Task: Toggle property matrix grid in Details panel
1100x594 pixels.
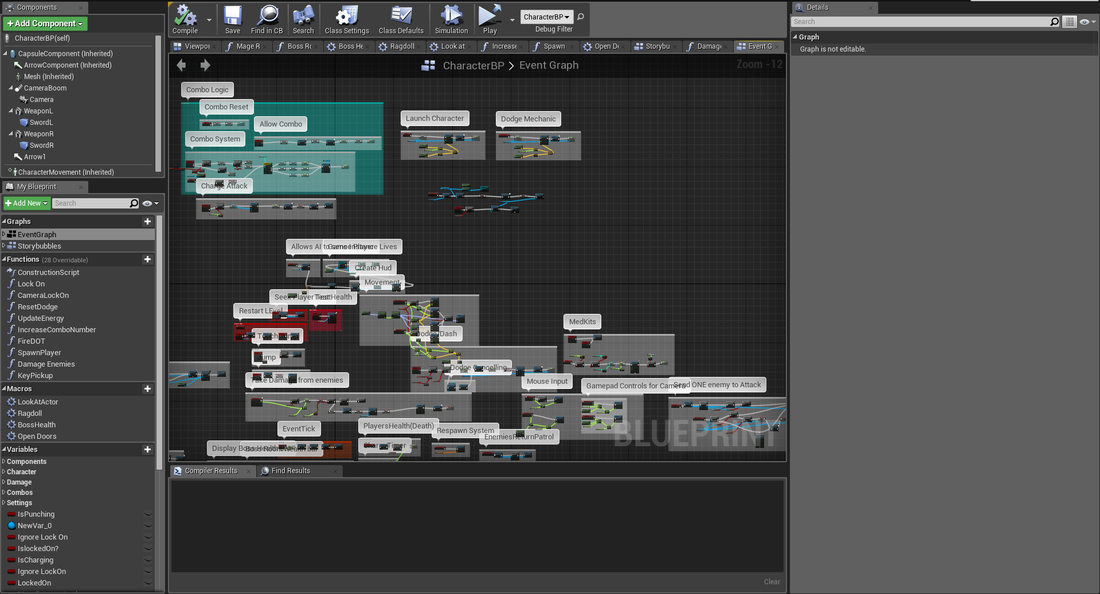Action: coord(1069,21)
